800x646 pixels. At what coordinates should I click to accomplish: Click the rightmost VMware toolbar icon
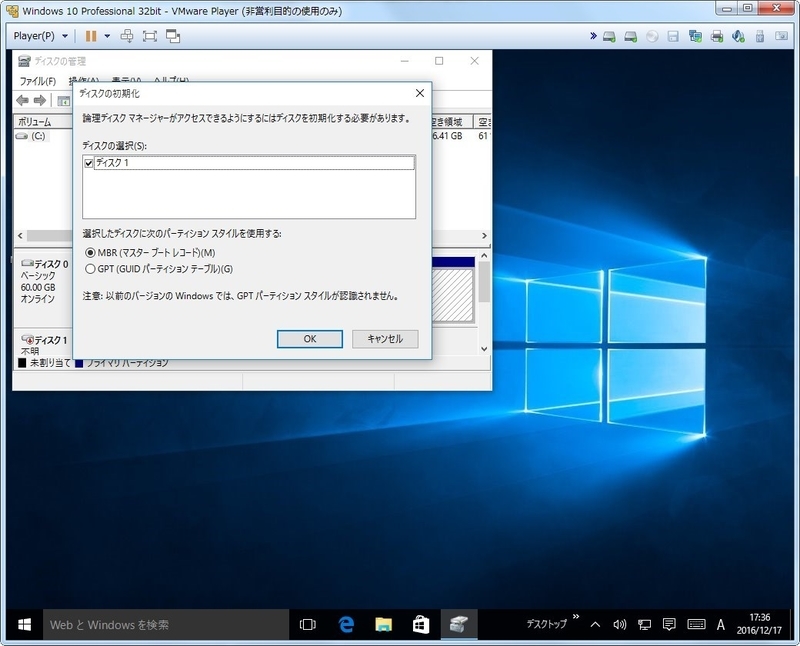[x=781, y=36]
